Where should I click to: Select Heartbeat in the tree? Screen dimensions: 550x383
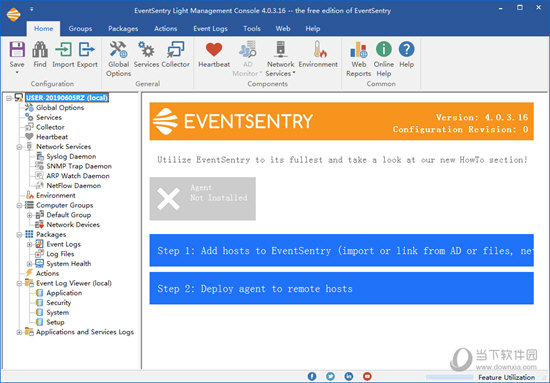pos(52,137)
